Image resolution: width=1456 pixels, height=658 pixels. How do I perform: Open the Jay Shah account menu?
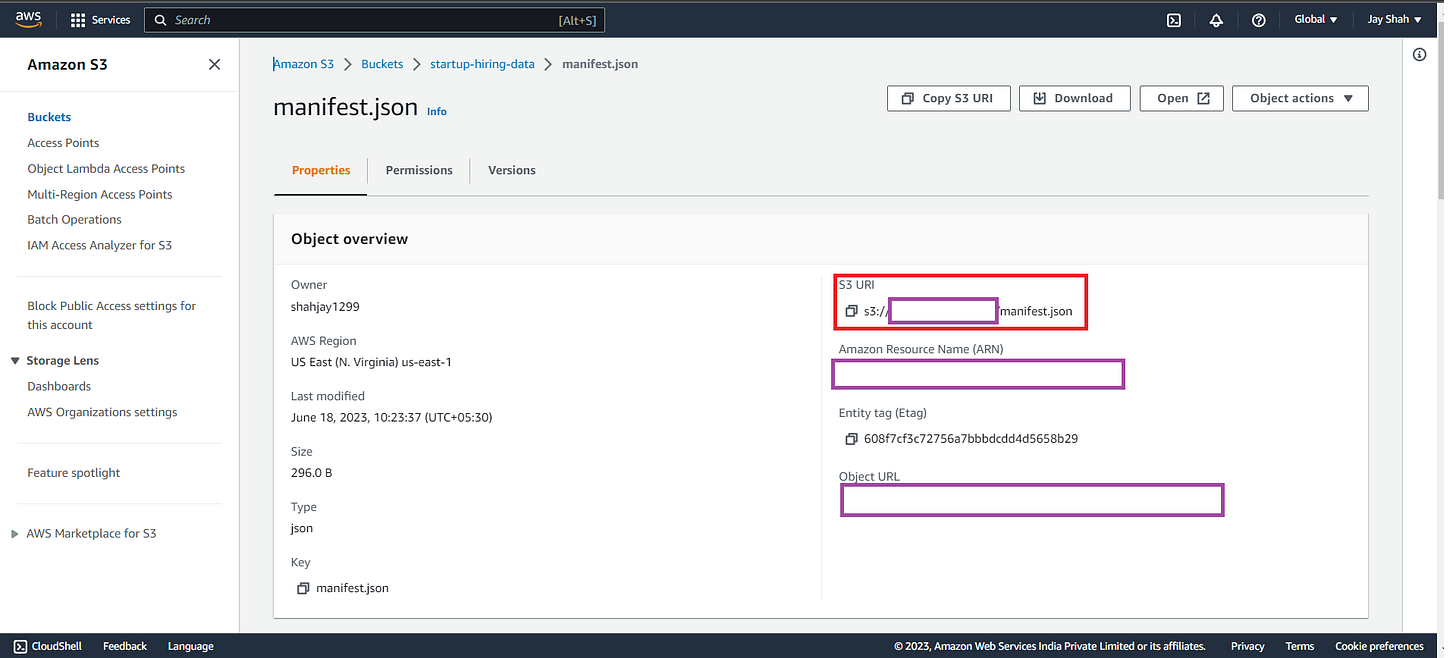coord(1394,19)
